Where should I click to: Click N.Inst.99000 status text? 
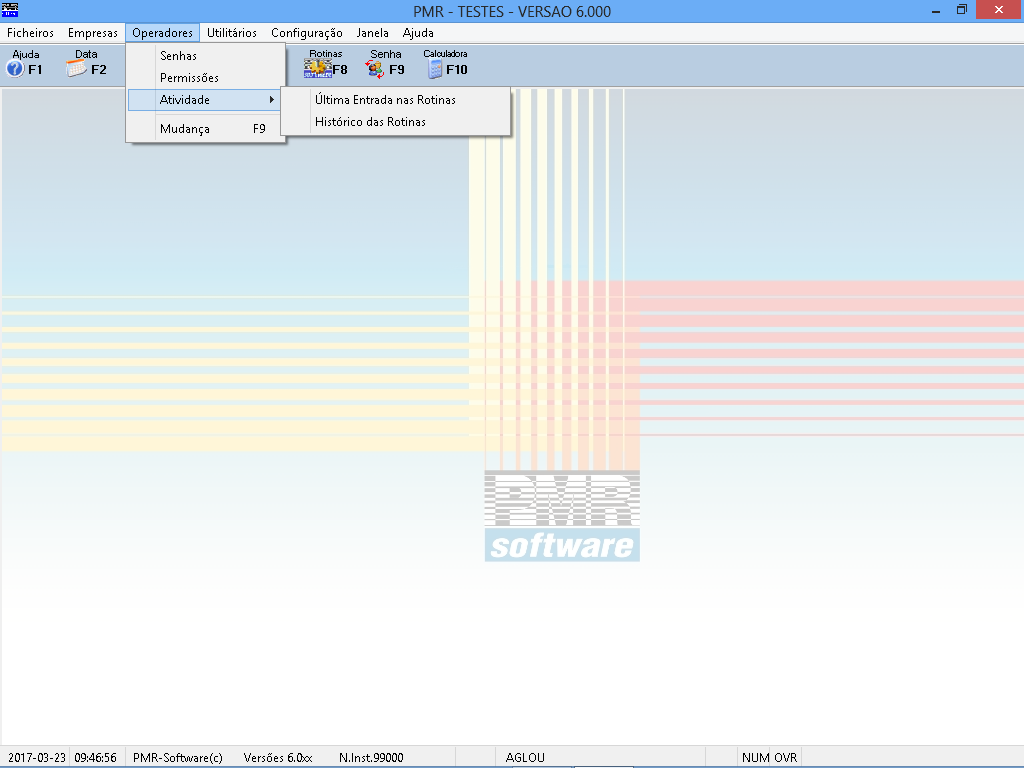(371, 758)
